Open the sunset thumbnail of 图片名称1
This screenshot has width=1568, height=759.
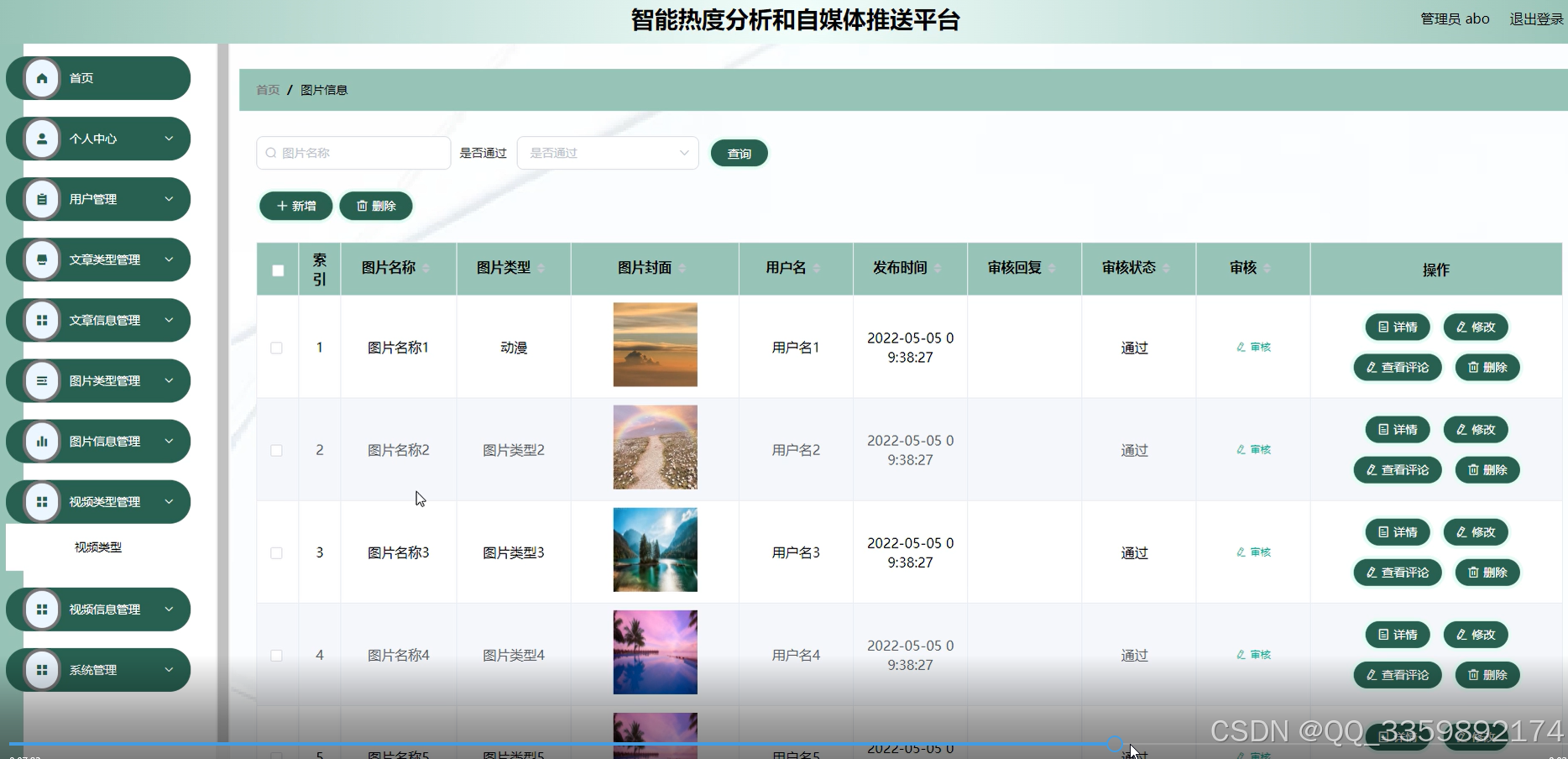654,344
